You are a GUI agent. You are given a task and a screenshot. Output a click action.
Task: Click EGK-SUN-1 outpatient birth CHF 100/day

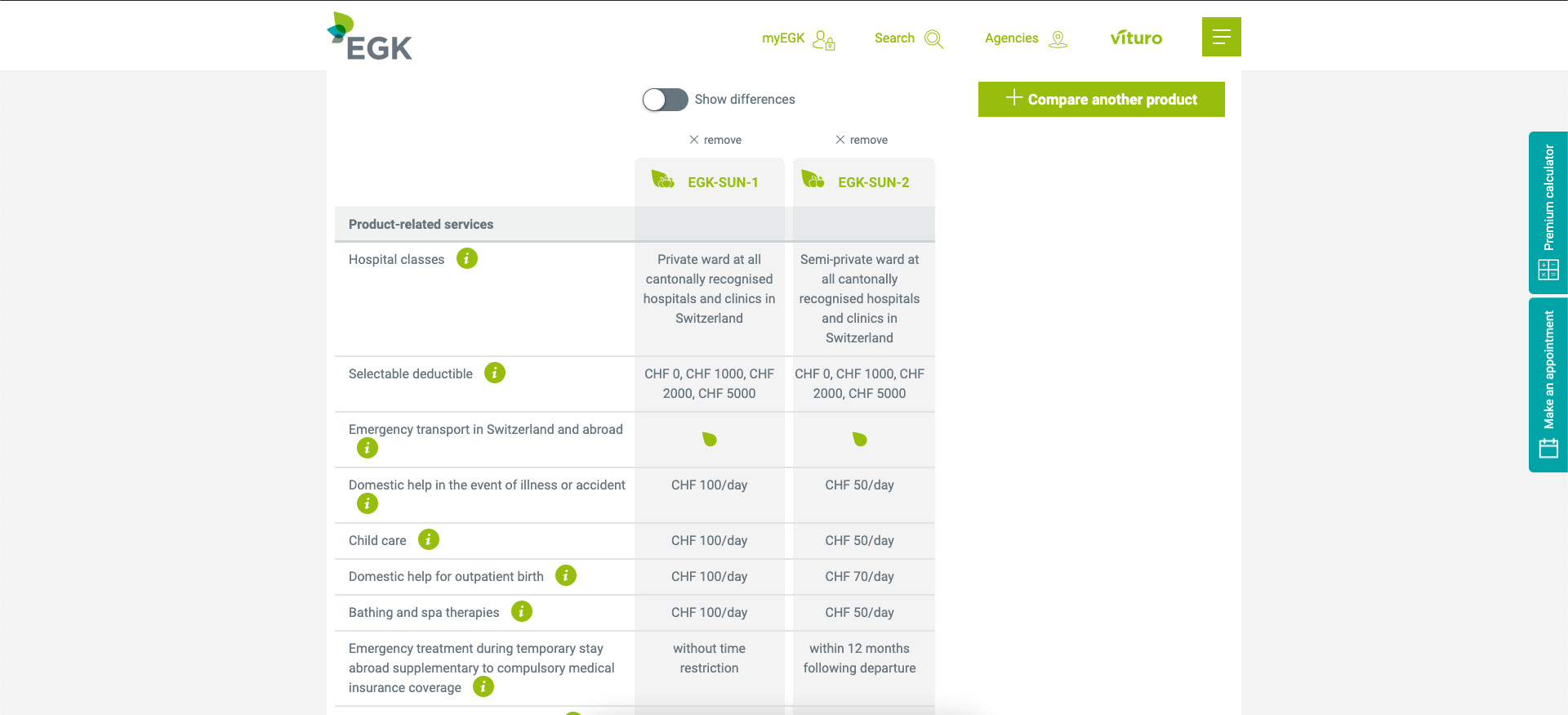coord(709,576)
